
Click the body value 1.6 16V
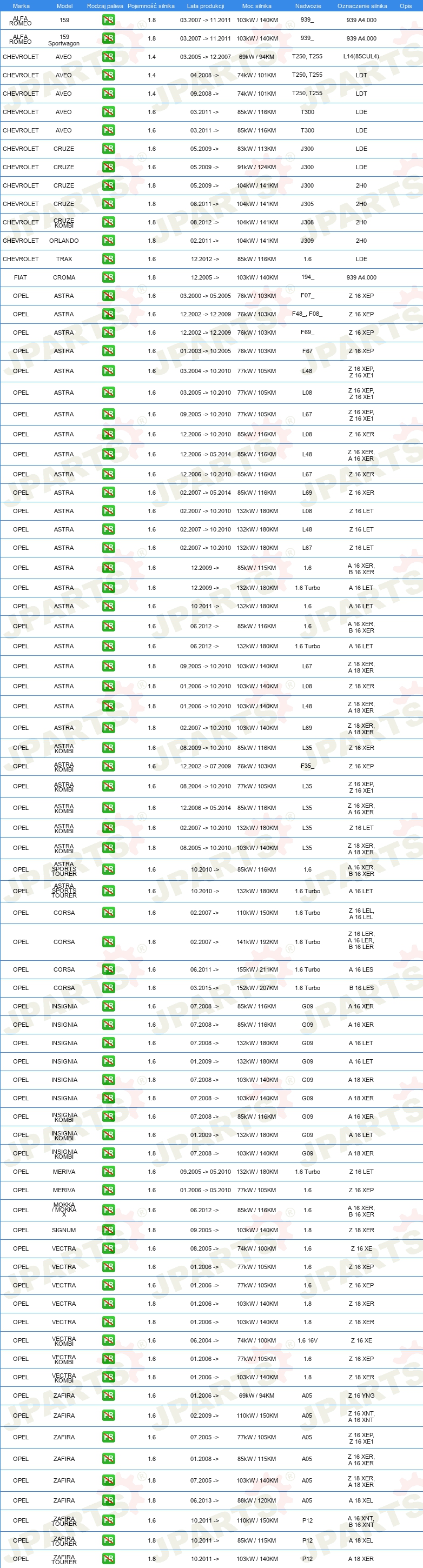[307, 1340]
